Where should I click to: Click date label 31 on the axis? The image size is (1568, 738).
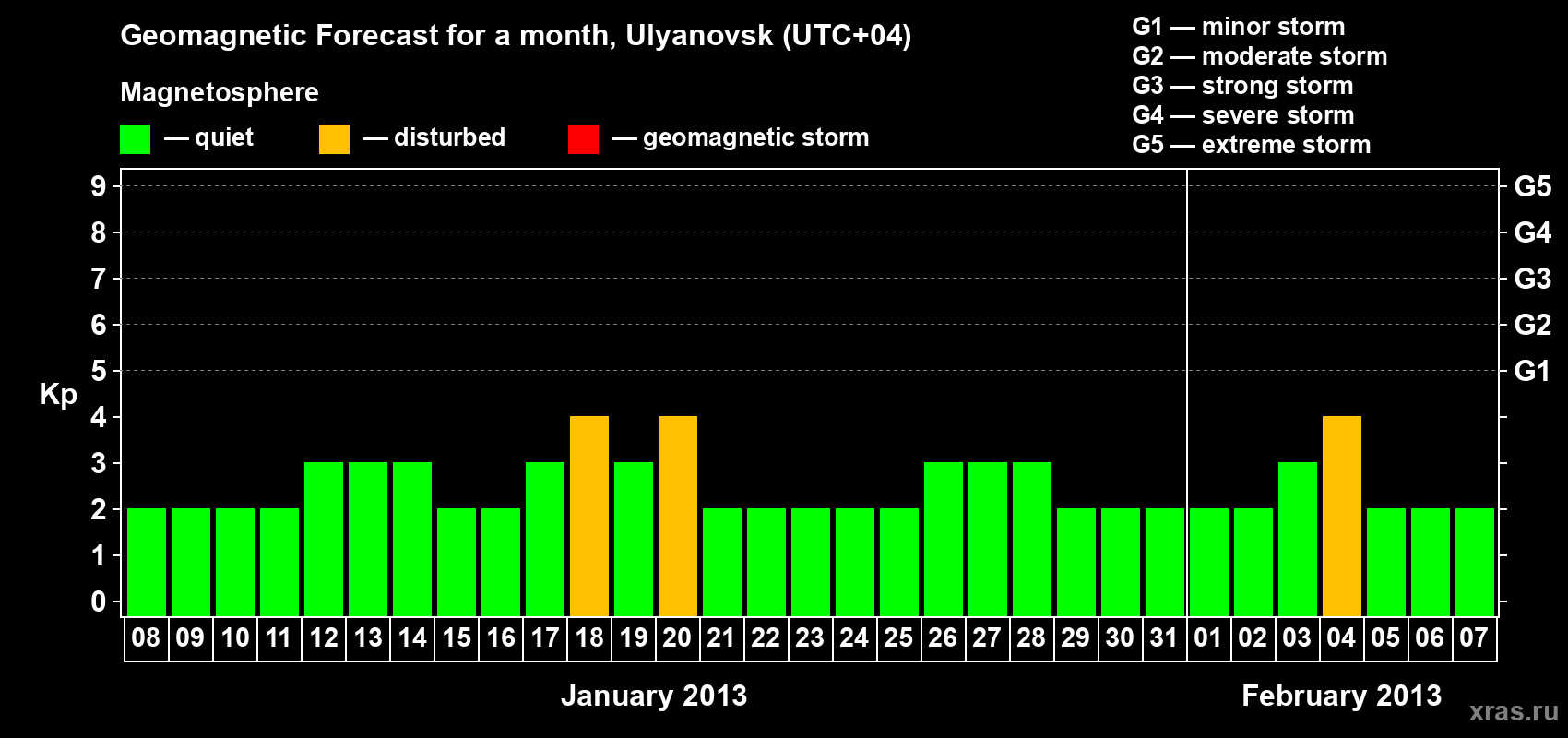point(1164,638)
